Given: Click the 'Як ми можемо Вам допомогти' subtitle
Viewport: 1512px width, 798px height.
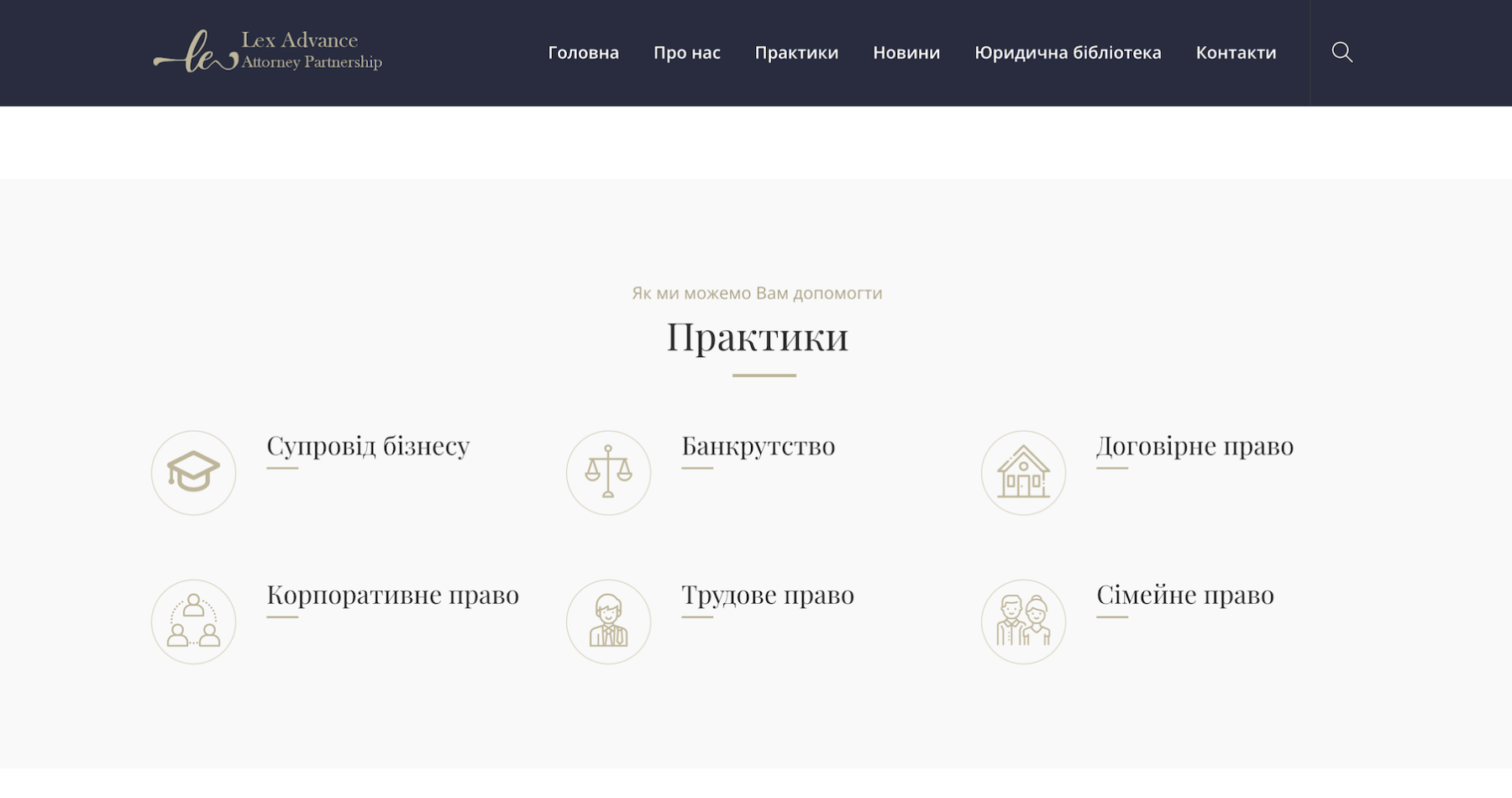Looking at the screenshot, I should tap(757, 293).
